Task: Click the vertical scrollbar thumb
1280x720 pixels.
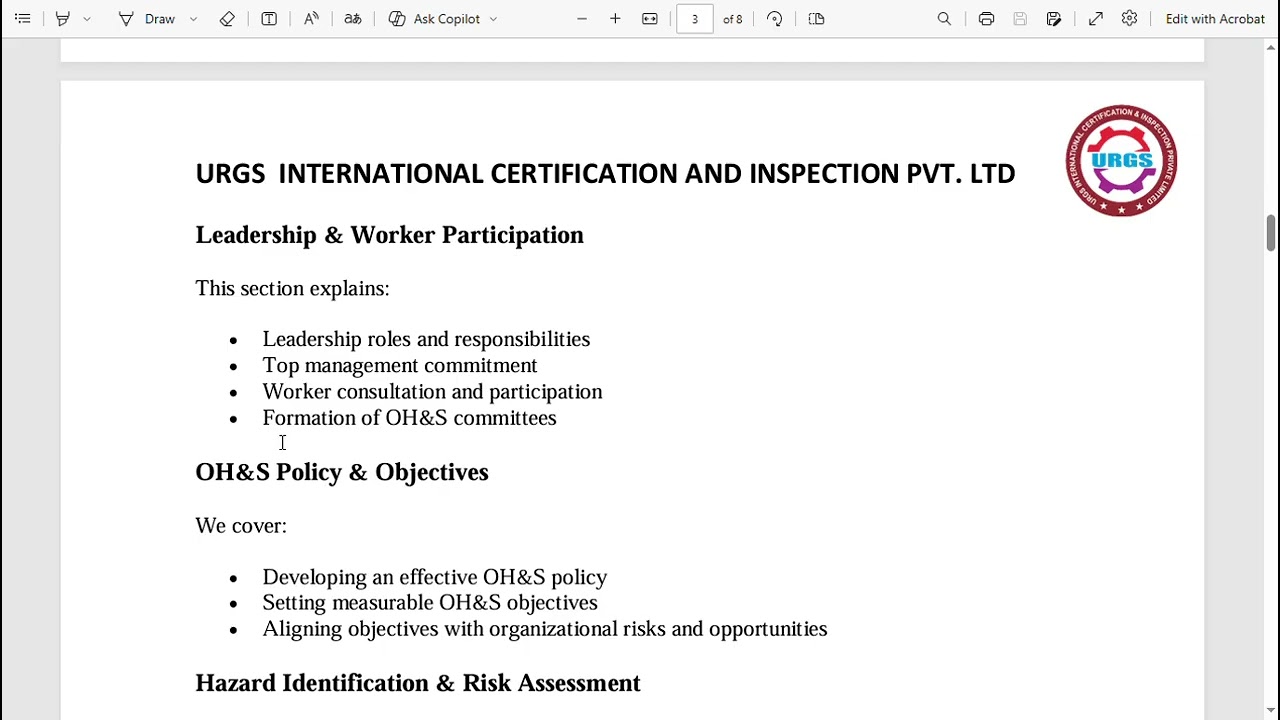Action: (x=1271, y=232)
